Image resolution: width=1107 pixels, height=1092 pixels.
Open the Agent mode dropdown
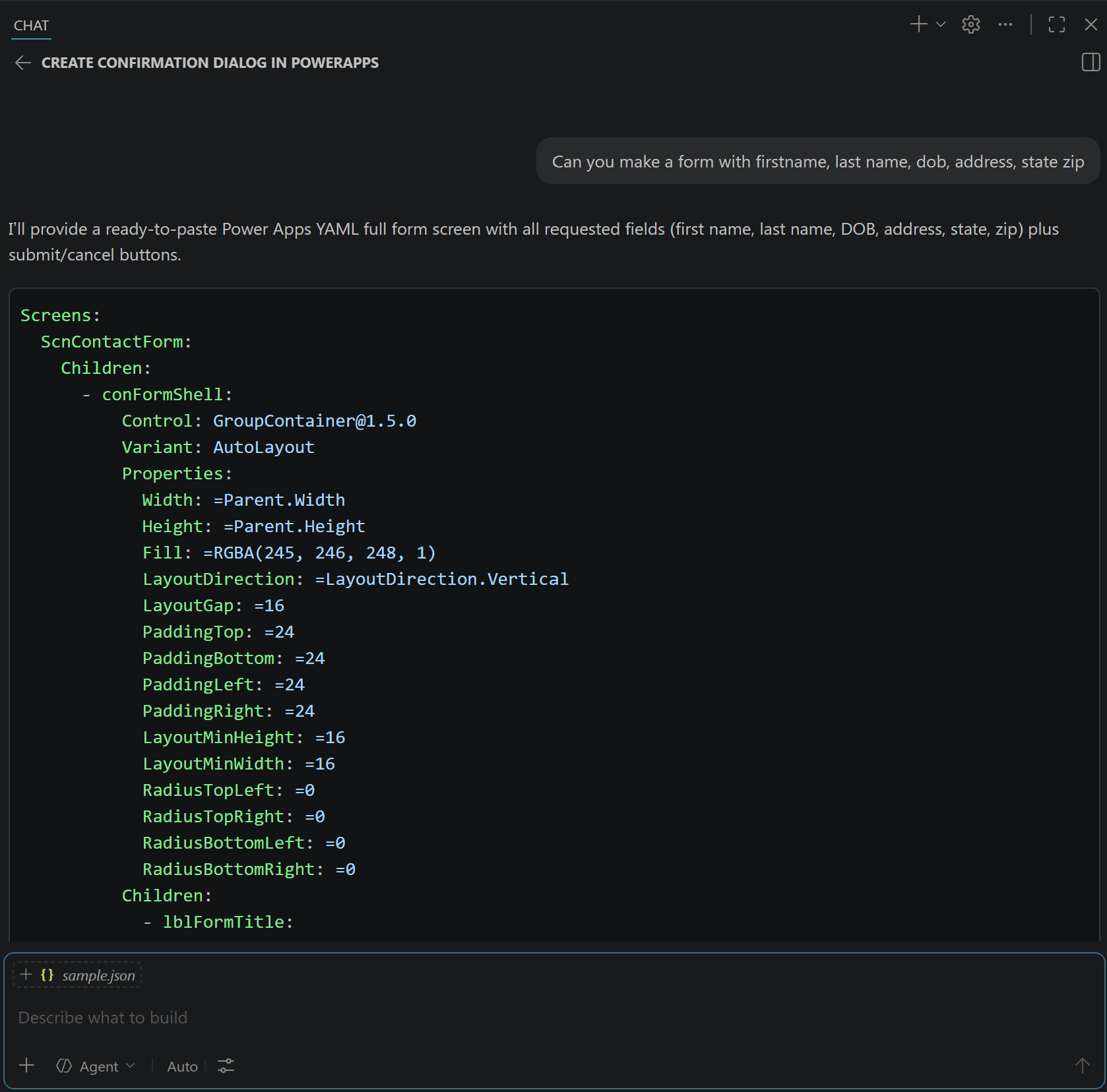point(96,1066)
